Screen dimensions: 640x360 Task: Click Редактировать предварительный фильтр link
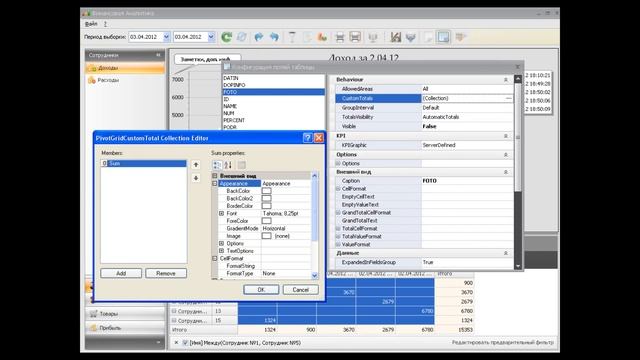coord(503,342)
